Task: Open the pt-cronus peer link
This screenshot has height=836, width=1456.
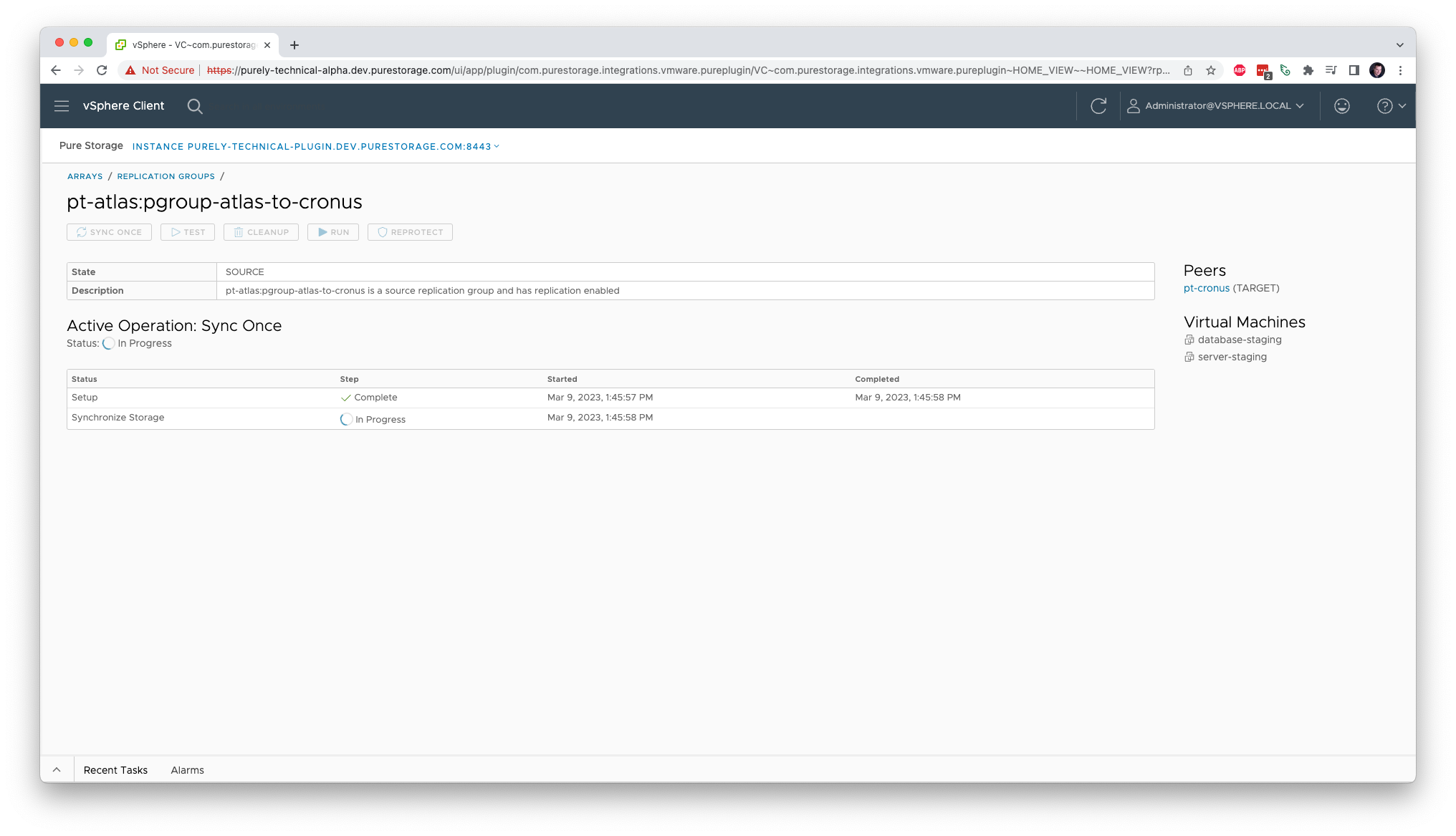Action: coord(1207,288)
